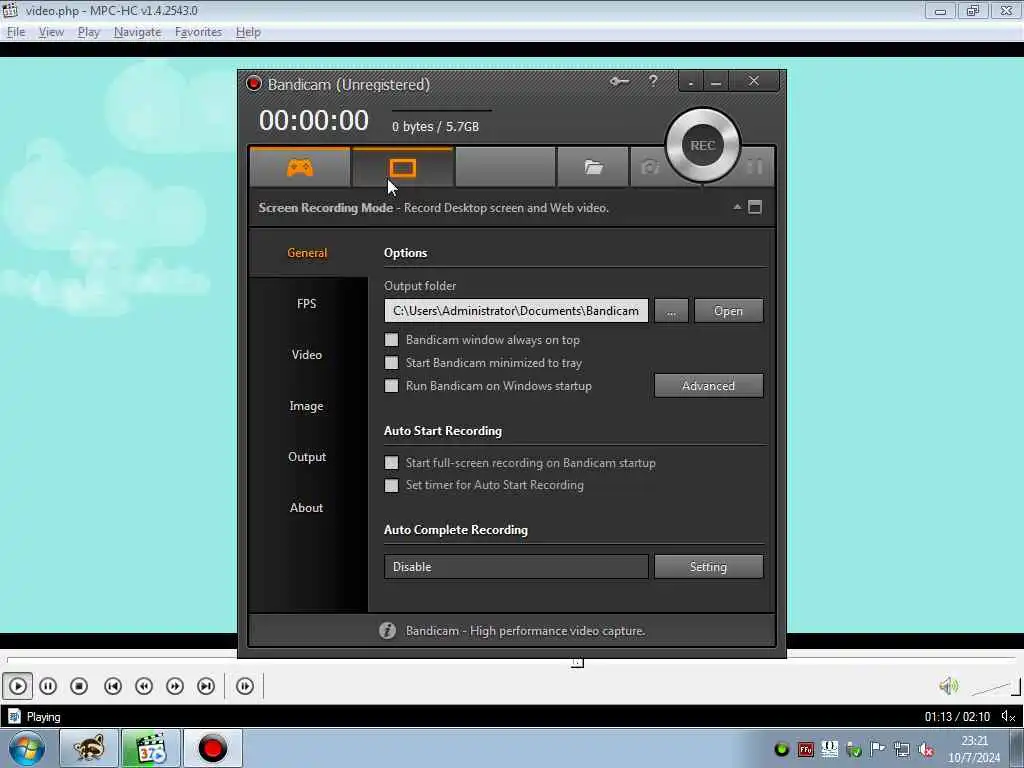Pause the video in MPC-HC

[48, 686]
